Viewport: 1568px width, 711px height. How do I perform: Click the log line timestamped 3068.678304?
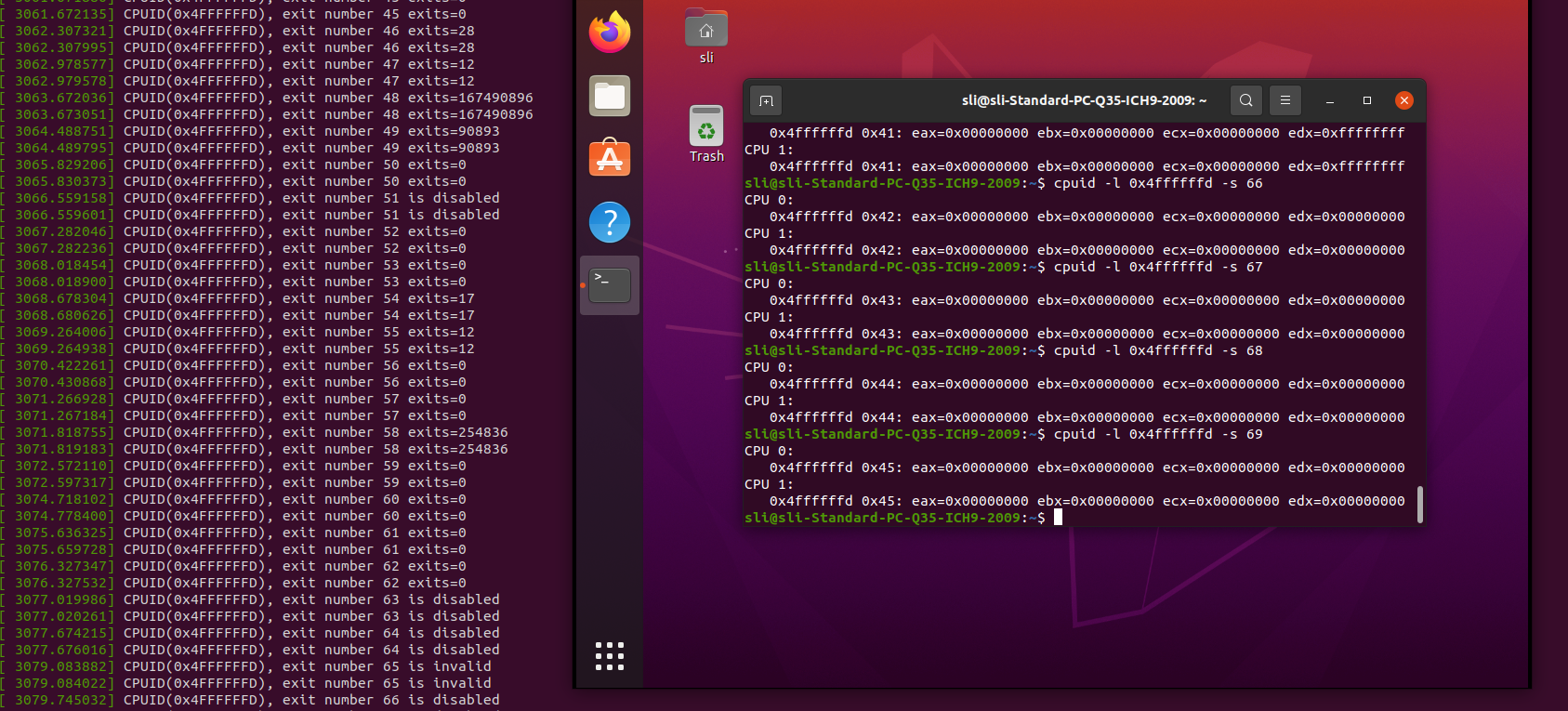tap(238, 298)
